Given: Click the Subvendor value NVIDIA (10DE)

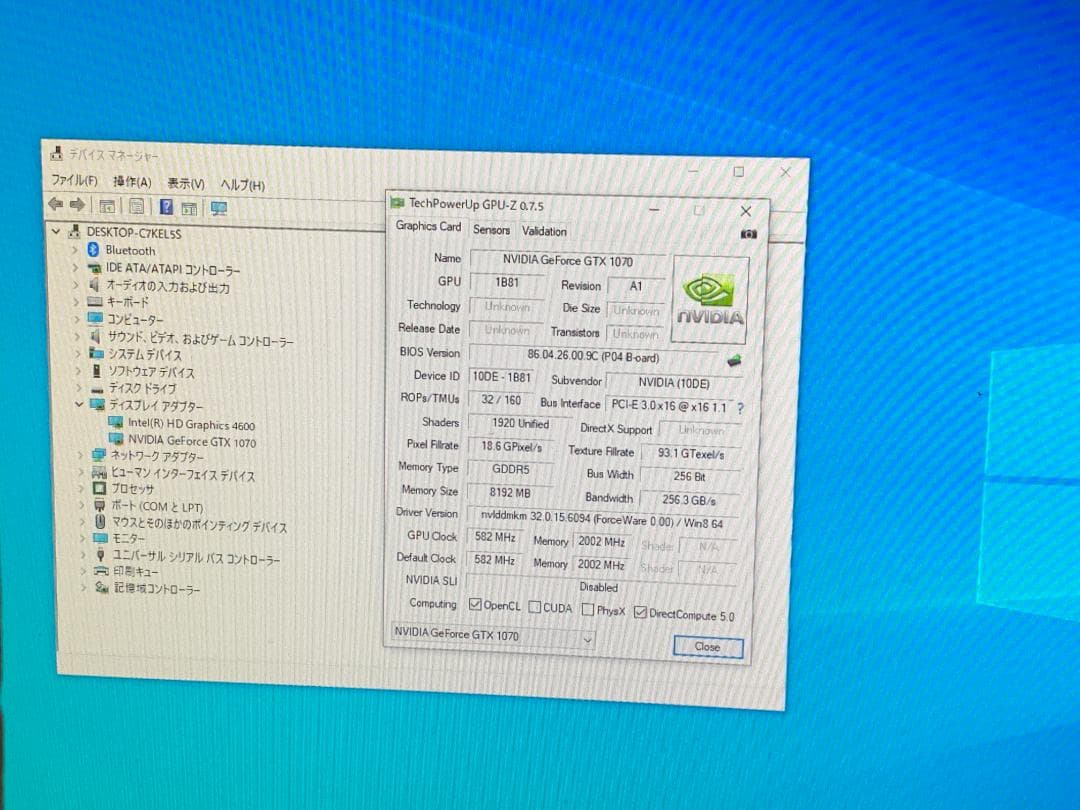Looking at the screenshot, I should tap(674, 383).
